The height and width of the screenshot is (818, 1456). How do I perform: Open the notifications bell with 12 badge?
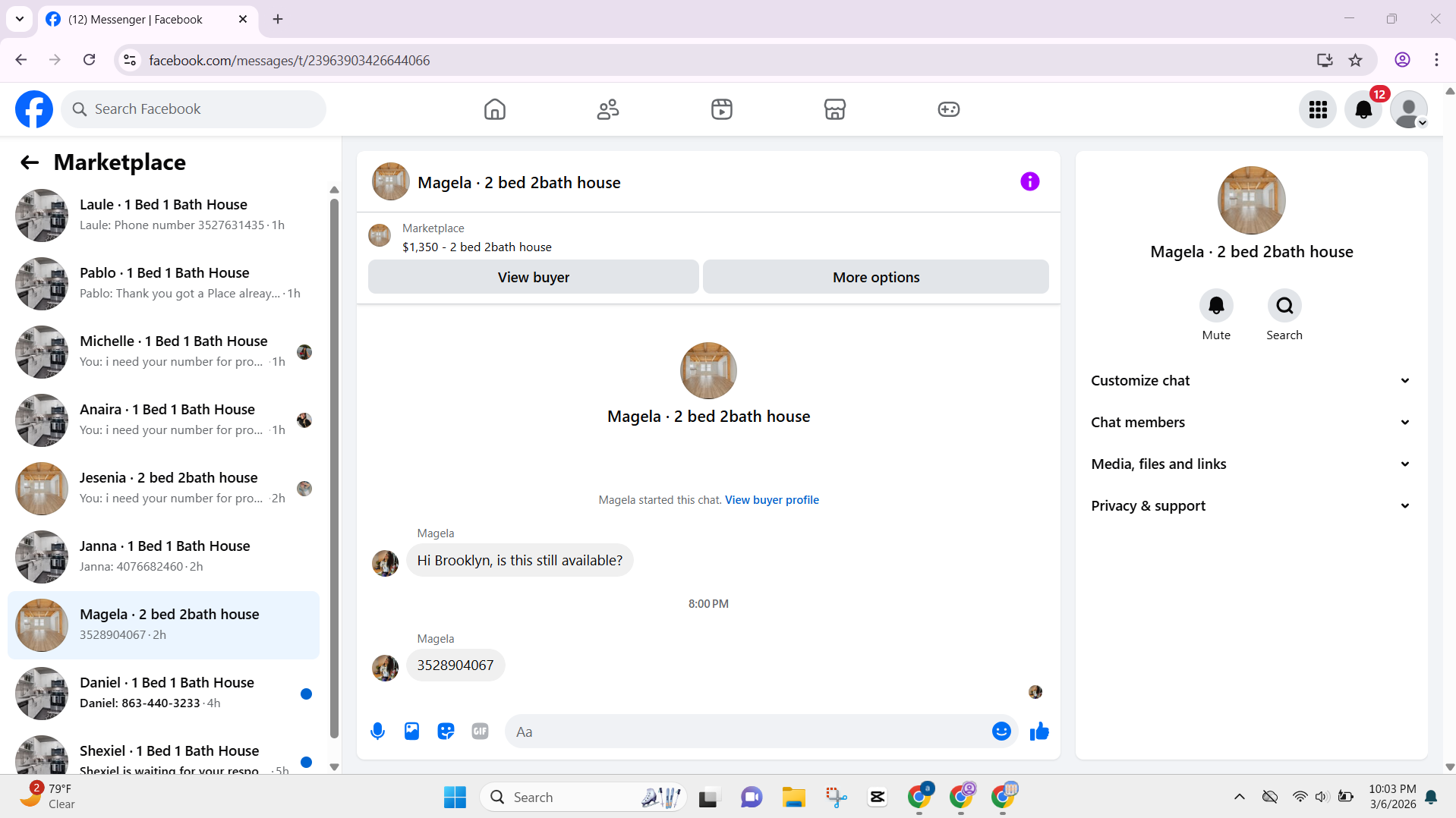(x=1363, y=110)
